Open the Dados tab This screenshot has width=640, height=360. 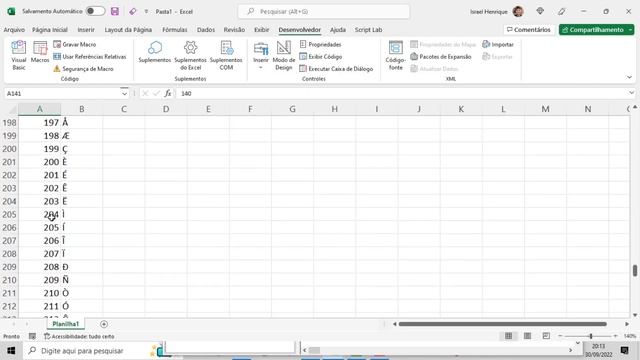coord(206,30)
